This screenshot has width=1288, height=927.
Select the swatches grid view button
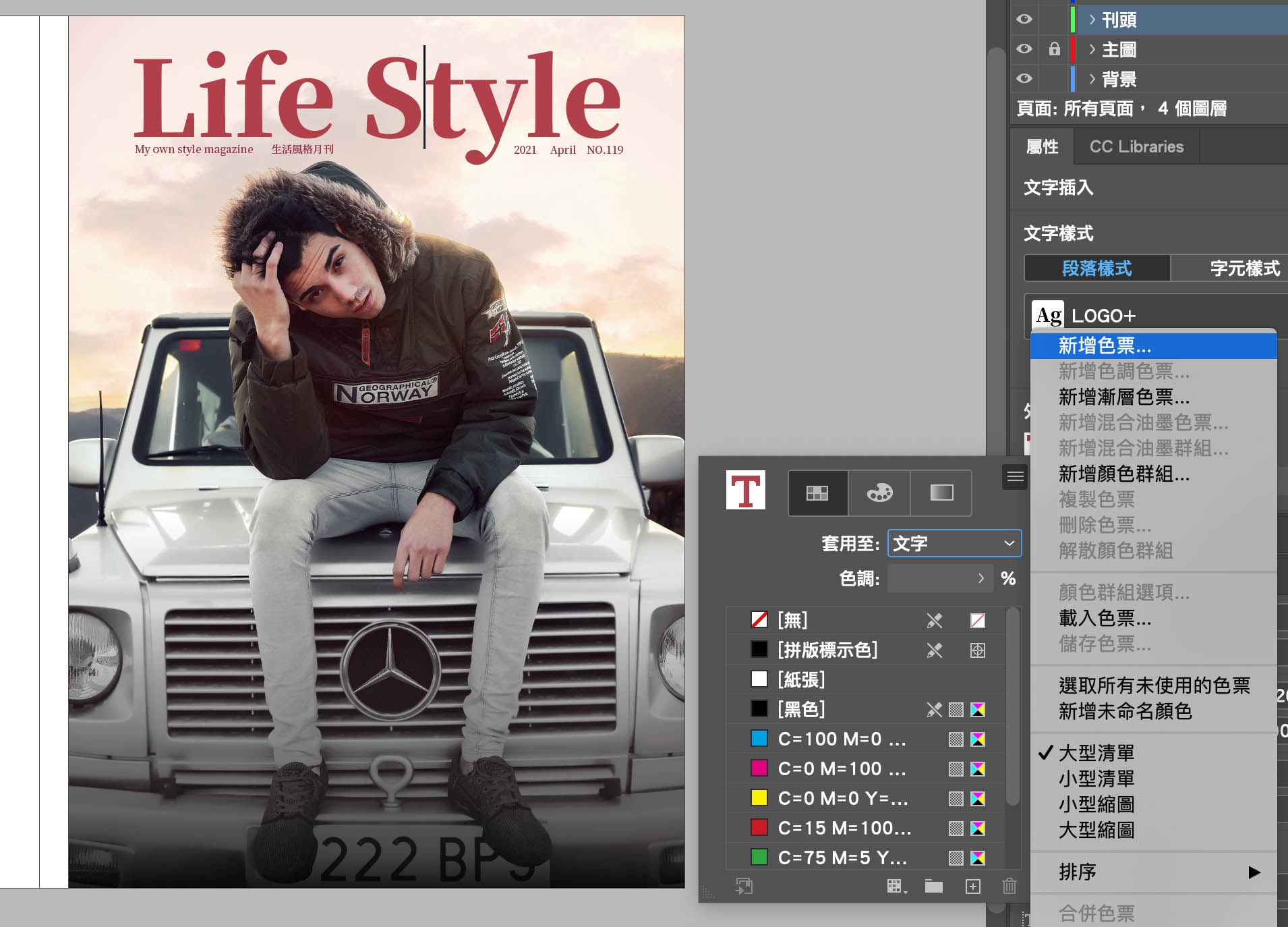click(x=817, y=493)
